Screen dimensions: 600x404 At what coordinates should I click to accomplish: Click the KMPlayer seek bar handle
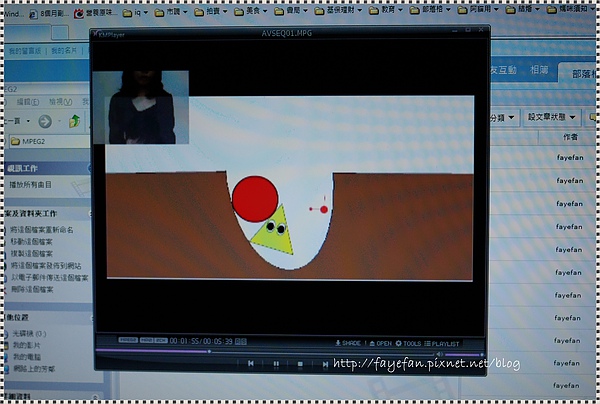209,351
